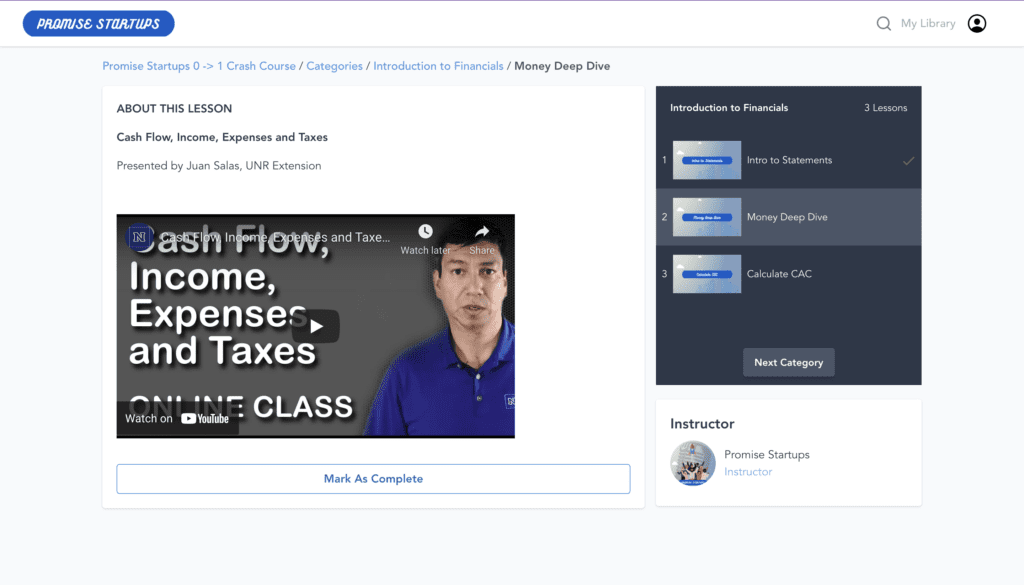The height and width of the screenshot is (585, 1024).
Task: Click Mark As Complete button
Action: 374,479
